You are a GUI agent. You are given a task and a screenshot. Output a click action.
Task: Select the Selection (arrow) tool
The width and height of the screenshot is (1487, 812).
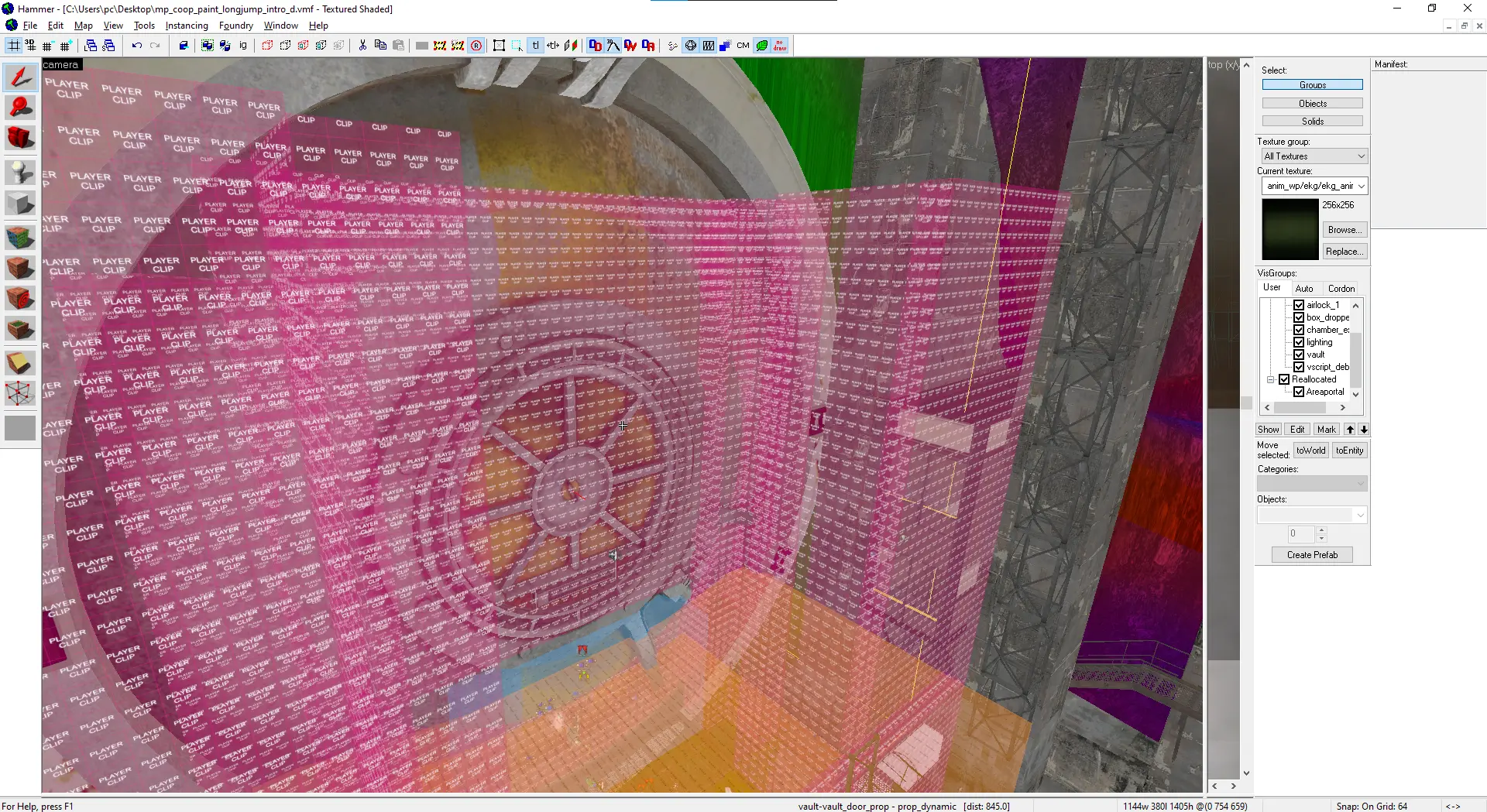tap(20, 77)
